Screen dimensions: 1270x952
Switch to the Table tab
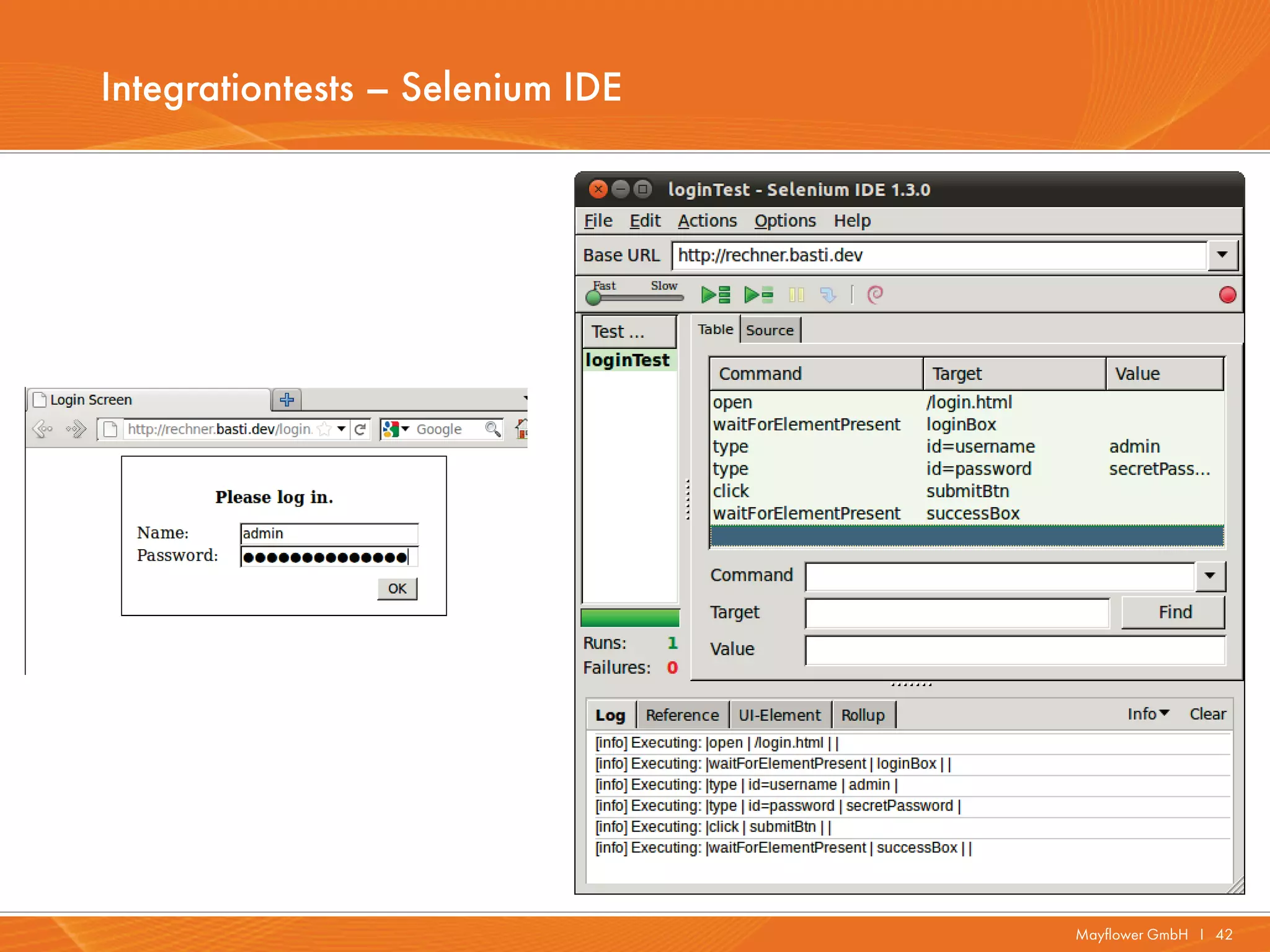point(715,330)
